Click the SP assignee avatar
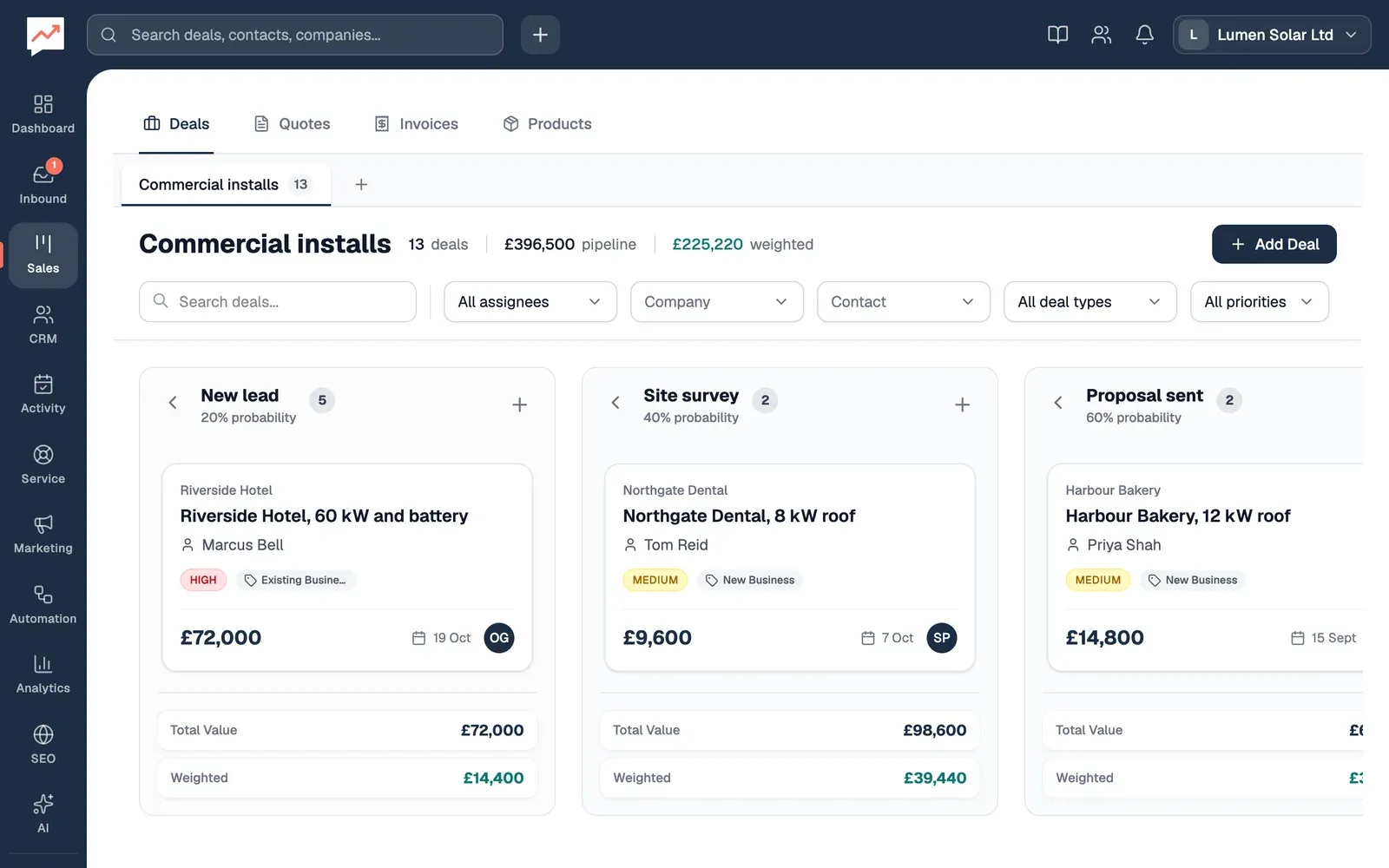 point(942,638)
